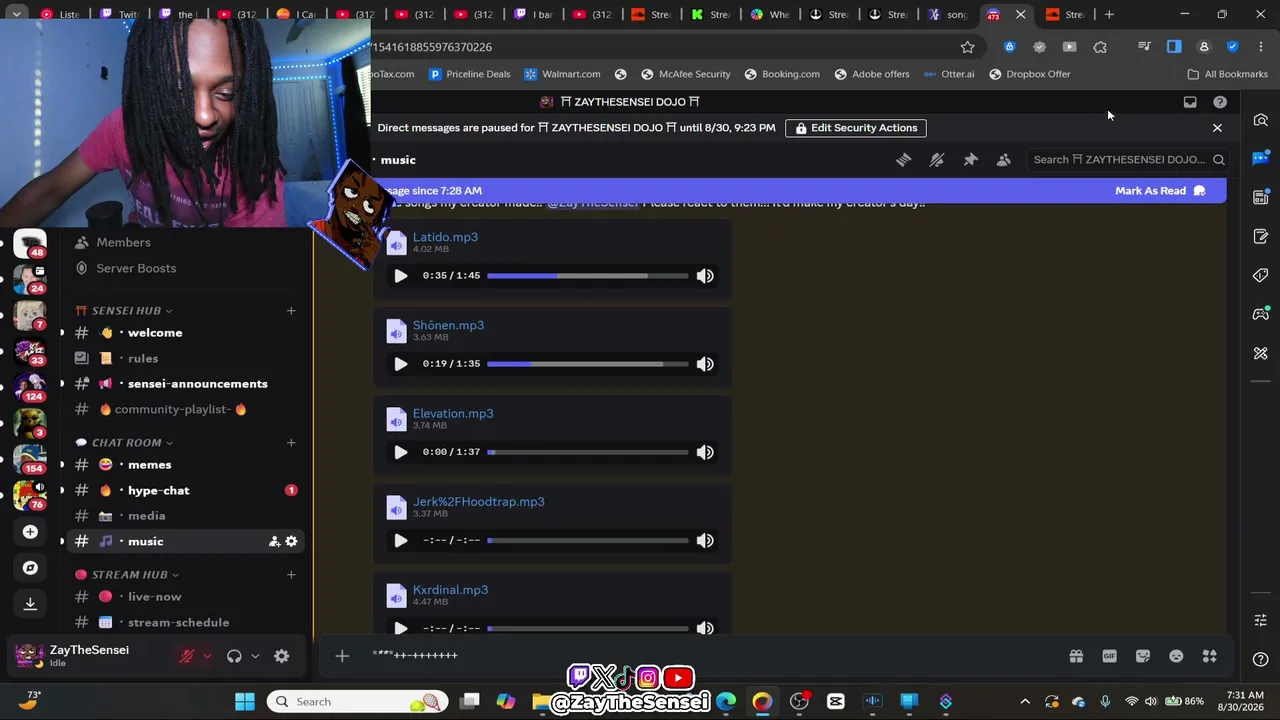This screenshot has width=1280, height=720.
Task: Open music channel edit settings gear
Action: 291,541
